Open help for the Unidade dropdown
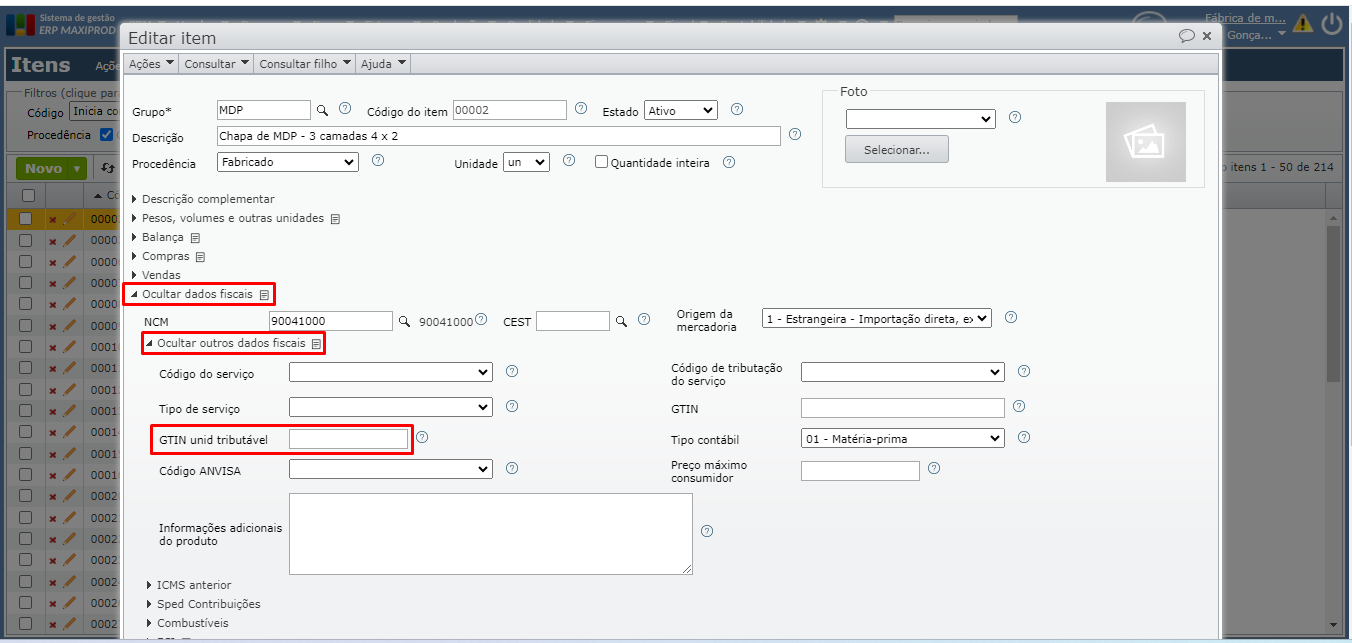Image resolution: width=1352 pixels, height=643 pixels. click(568, 160)
